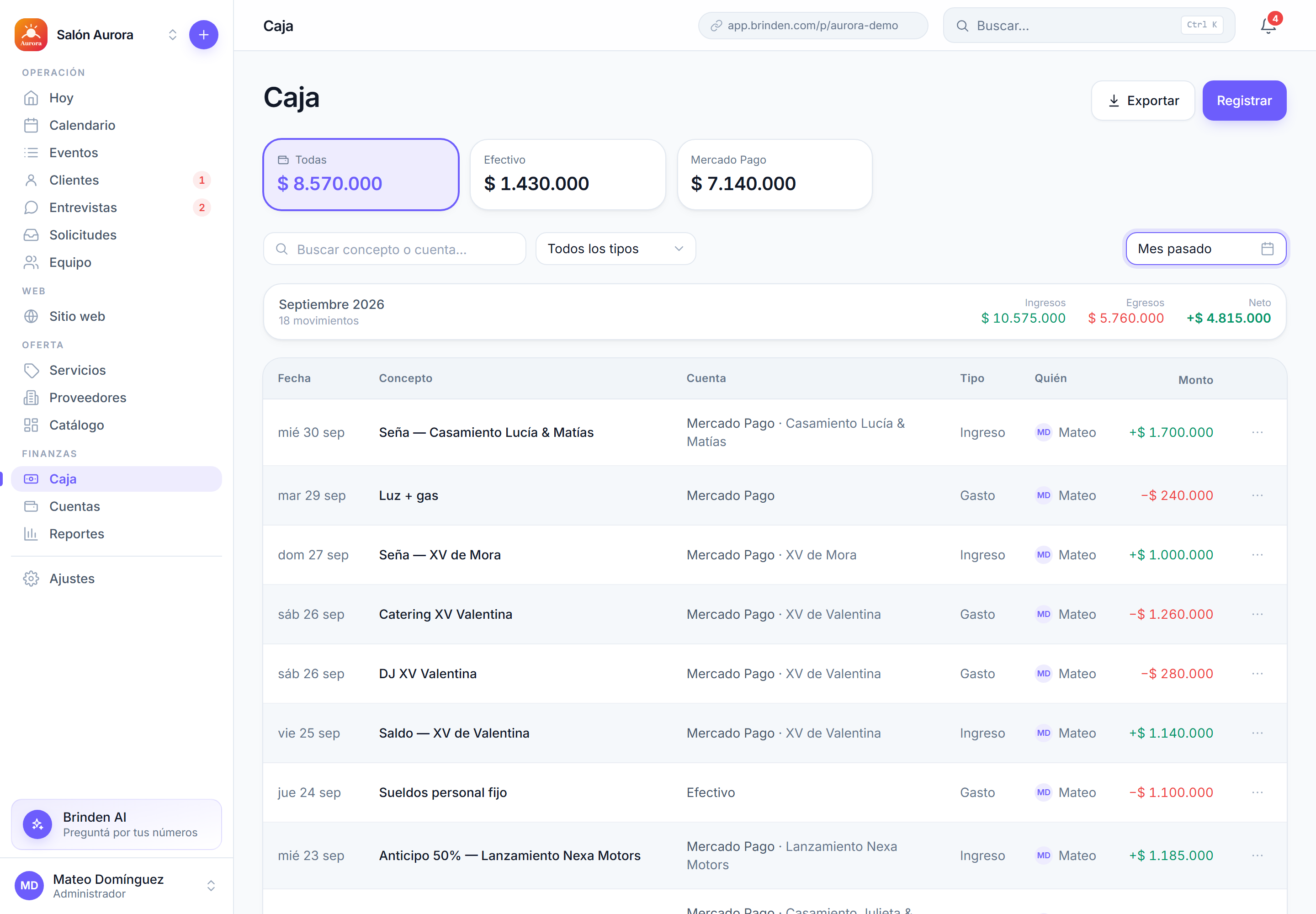The height and width of the screenshot is (914, 1316).
Task: Click the MD avatar at bottom left
Action: [x=29, y=886]
